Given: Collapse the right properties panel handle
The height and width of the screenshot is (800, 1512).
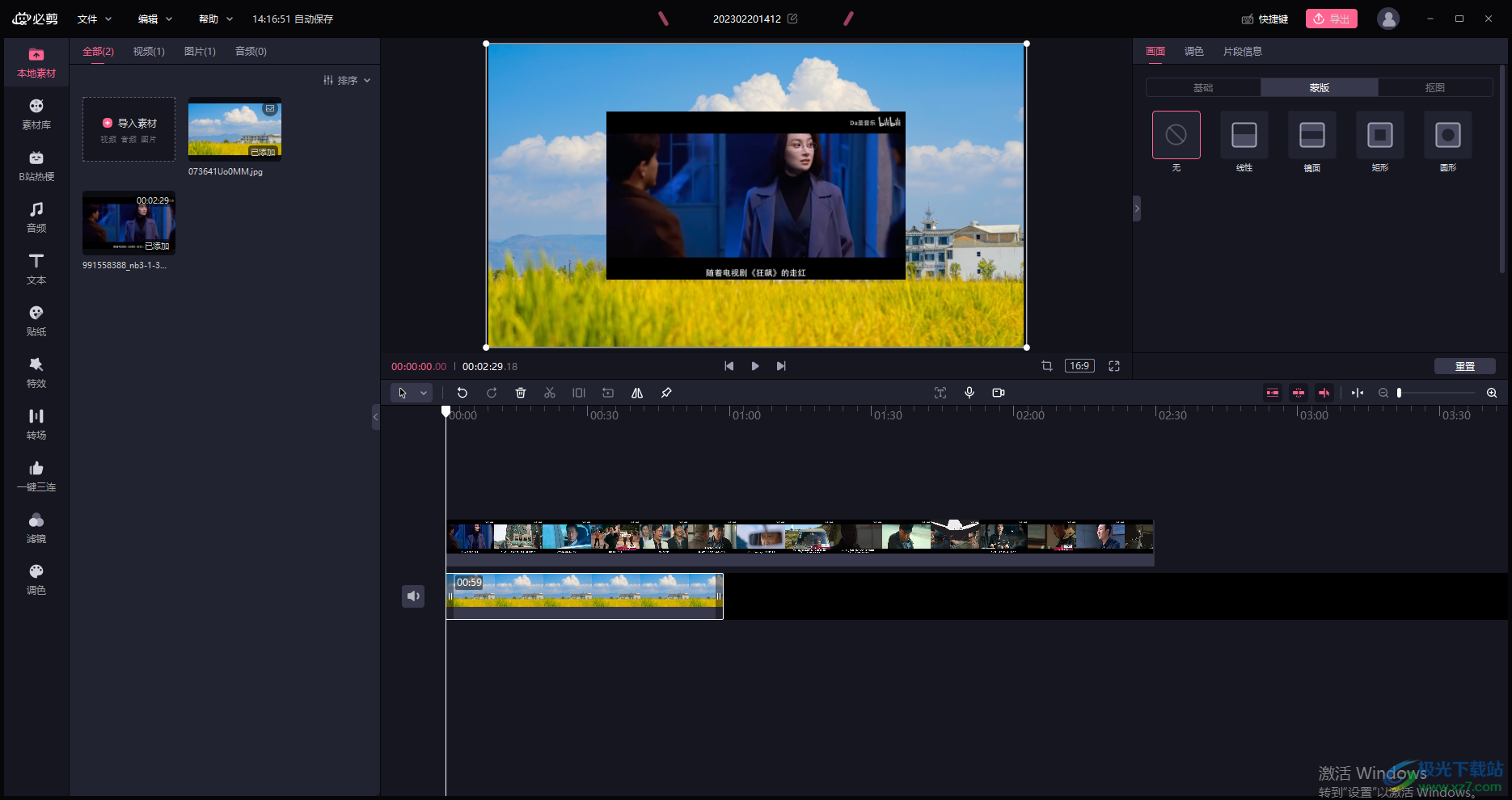Looking at the screenshot, I should [1137, 208].
